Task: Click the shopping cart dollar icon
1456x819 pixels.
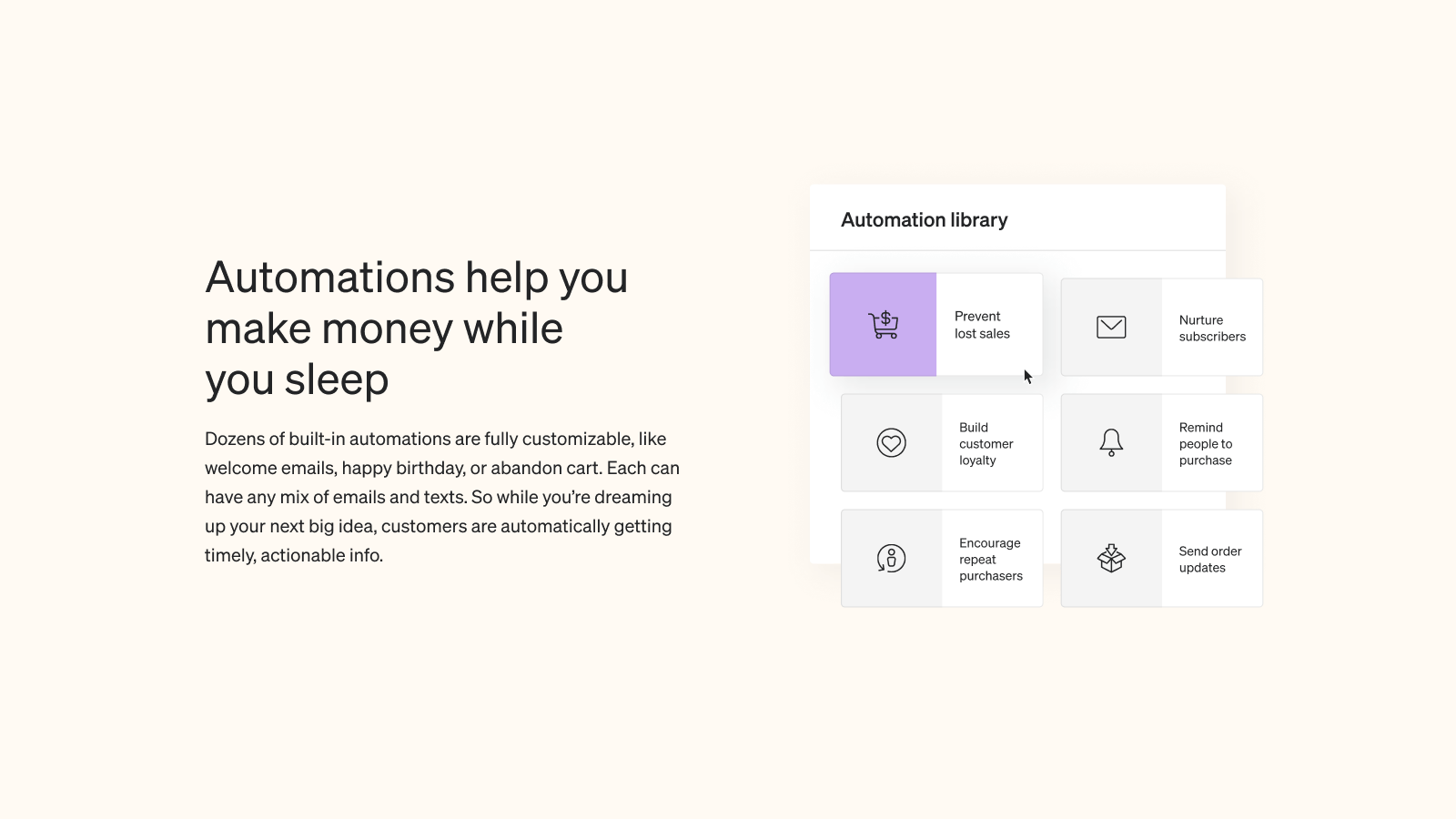Action: pos(883,325)
